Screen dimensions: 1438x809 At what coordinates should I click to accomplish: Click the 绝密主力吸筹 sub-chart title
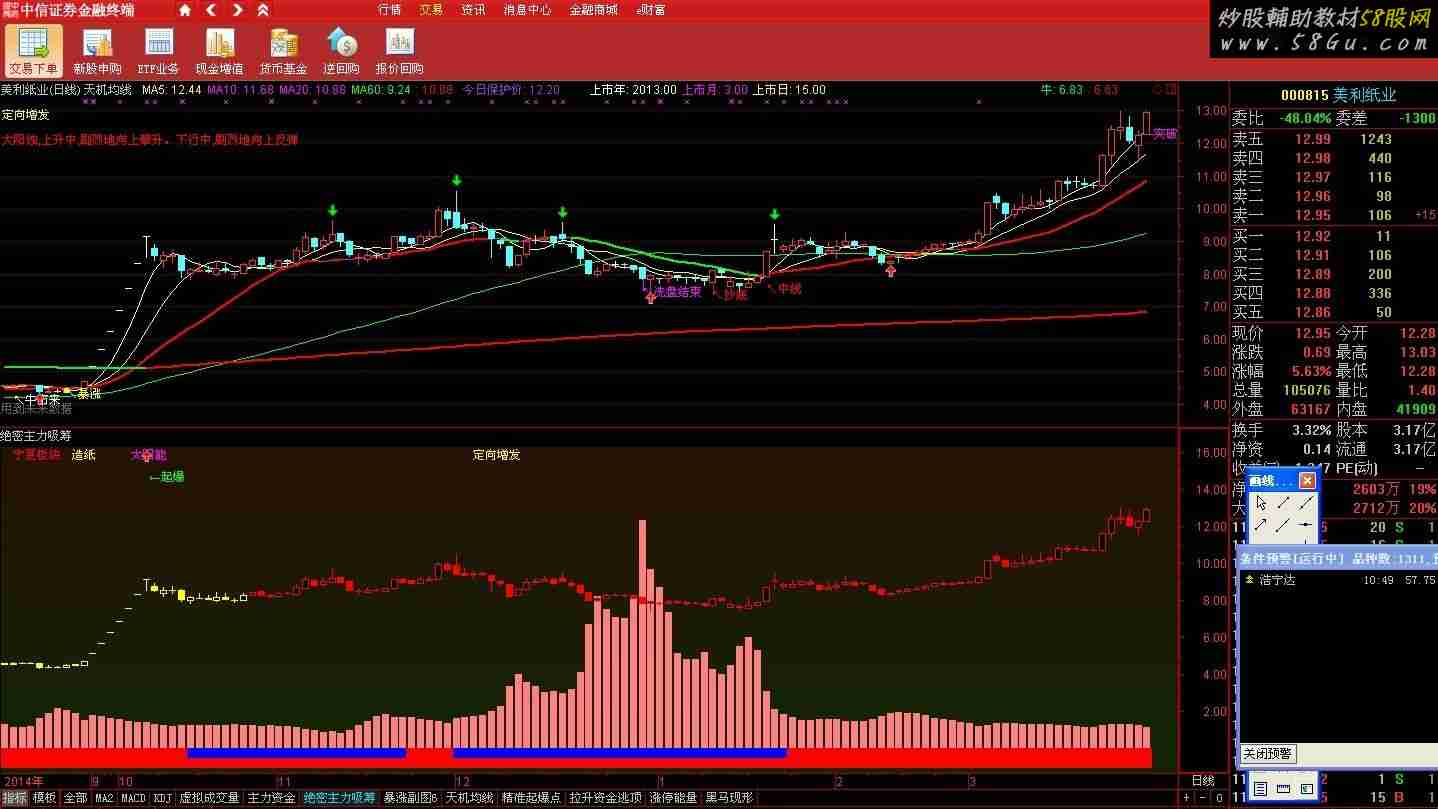[36, 436]
